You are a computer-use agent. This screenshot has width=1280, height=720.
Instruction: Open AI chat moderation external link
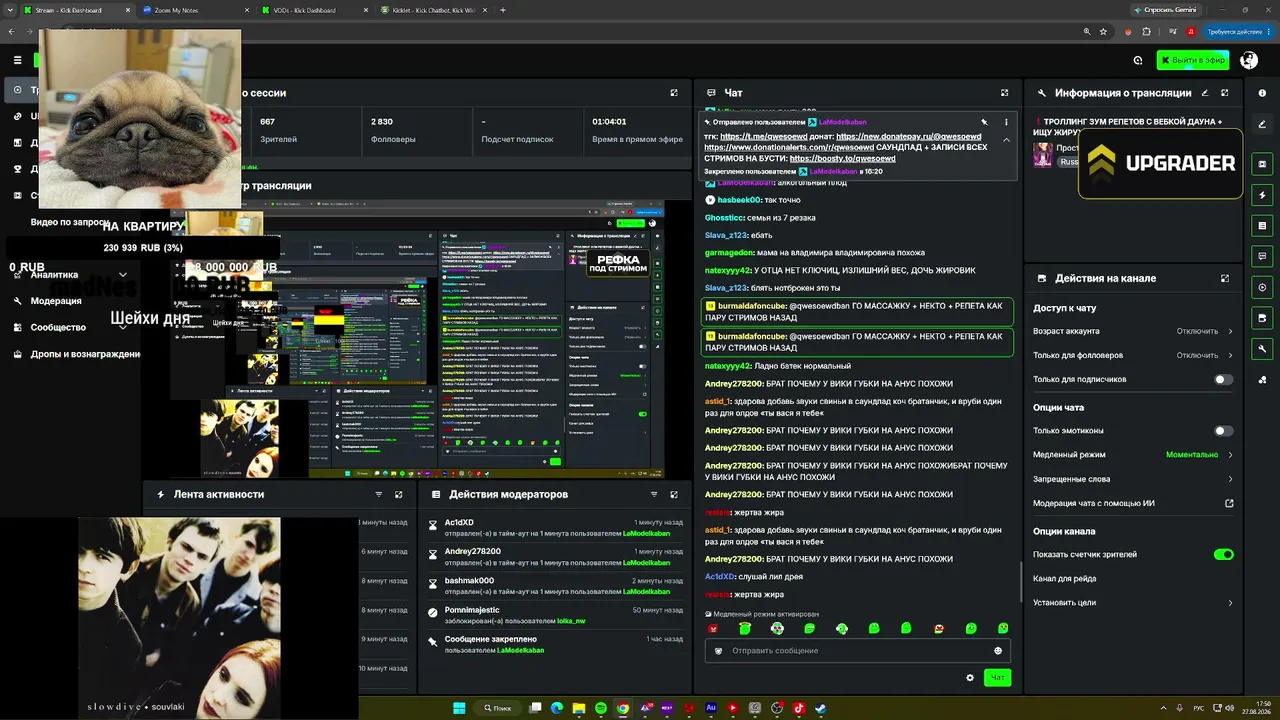1229,503
